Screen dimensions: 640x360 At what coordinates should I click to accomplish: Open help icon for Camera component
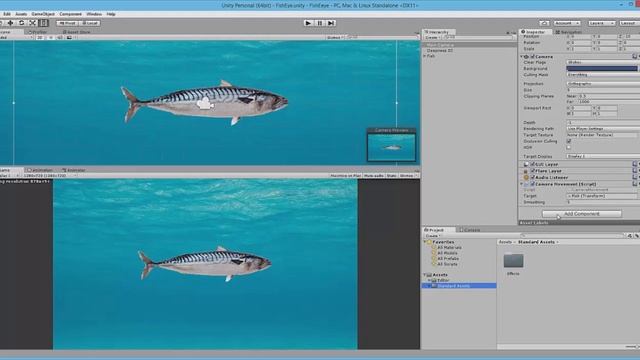coord(635,57)
